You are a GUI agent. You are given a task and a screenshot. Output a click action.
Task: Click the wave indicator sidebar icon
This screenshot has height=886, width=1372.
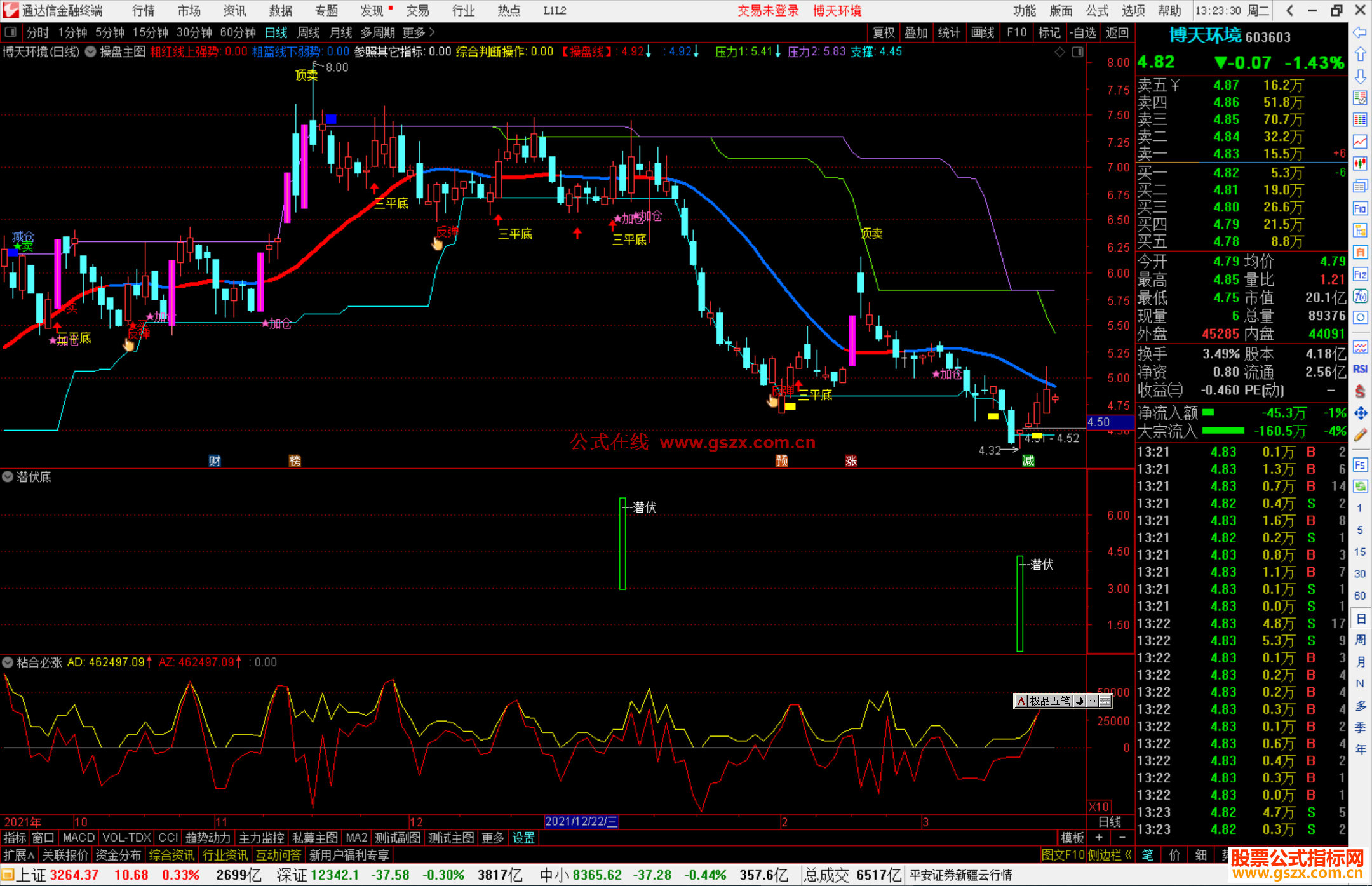click(x=1360, y=347)
